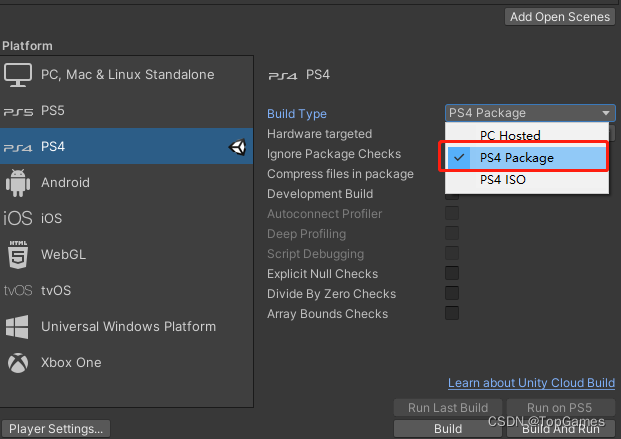This screenshot has width=621, height=439.
Task: Click the Xbox logo icon
Action: 18,363
